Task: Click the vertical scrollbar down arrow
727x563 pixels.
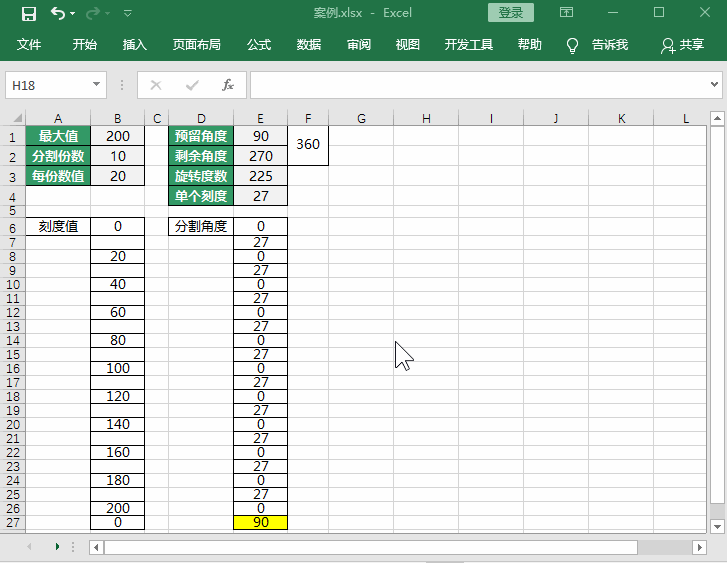Action: tap(717, 526)
